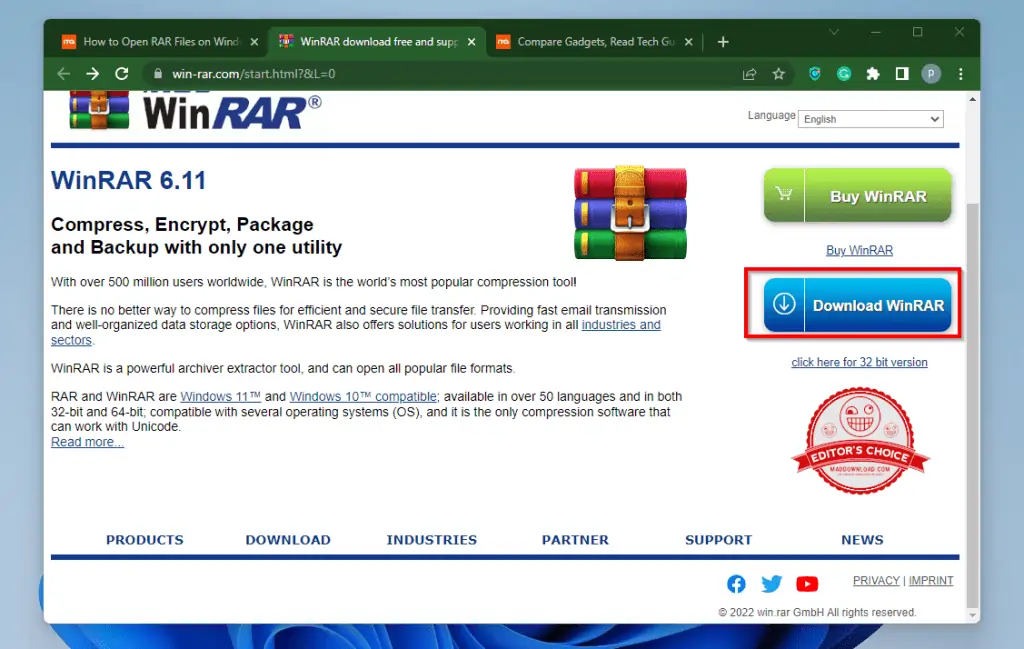Click scrollbar down arrow
The image size is (1024, 649).
pos(972,615)
